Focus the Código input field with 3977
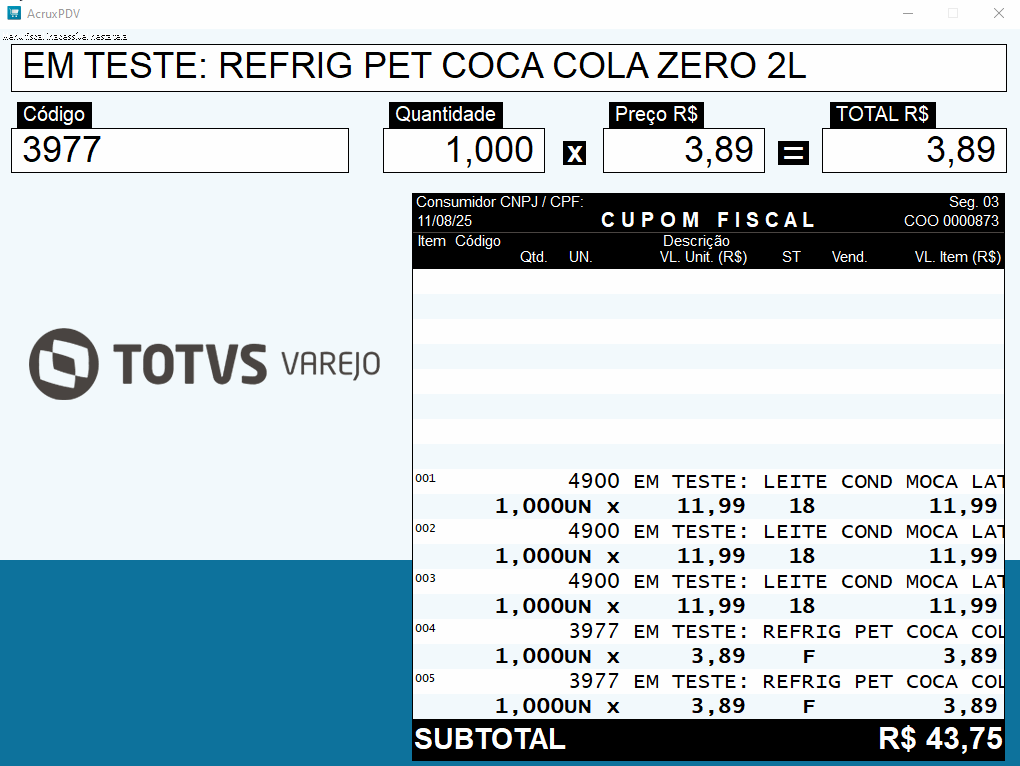Screen dimensions: 1020x766 [x=180, y=150]
